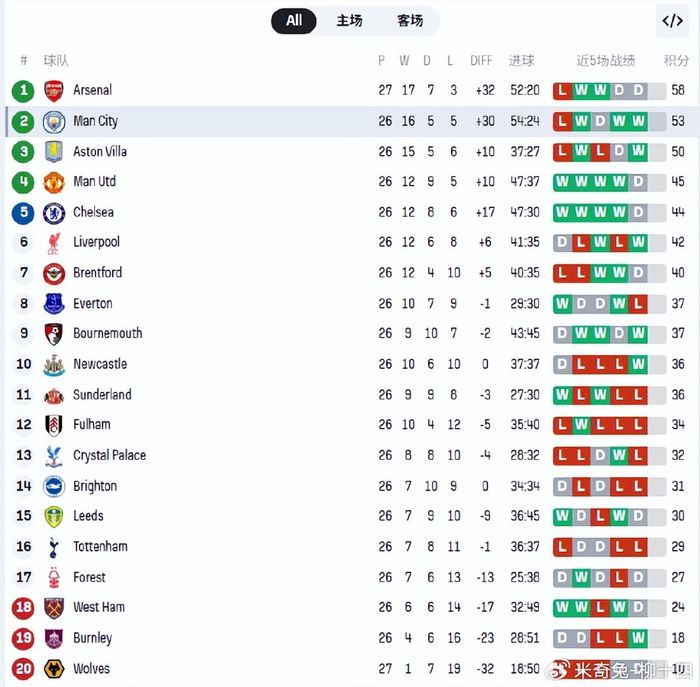Screen dimensions: 700x687
Task: Sort table by 积分 column header
Action: pos(676,61)
